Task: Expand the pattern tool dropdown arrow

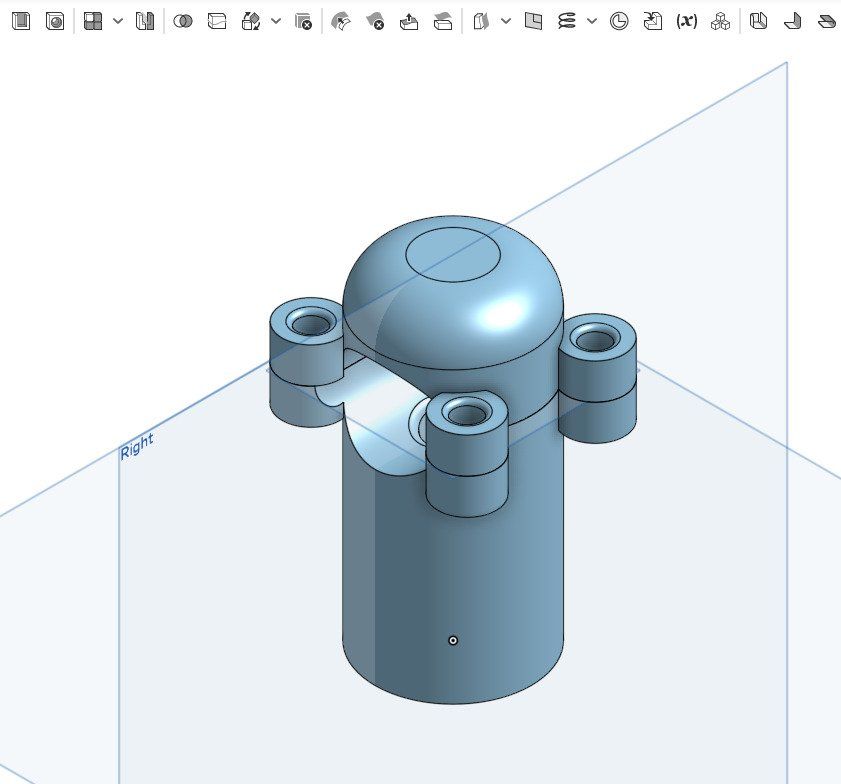Action: pyautogui.click(x=116, y=20)
